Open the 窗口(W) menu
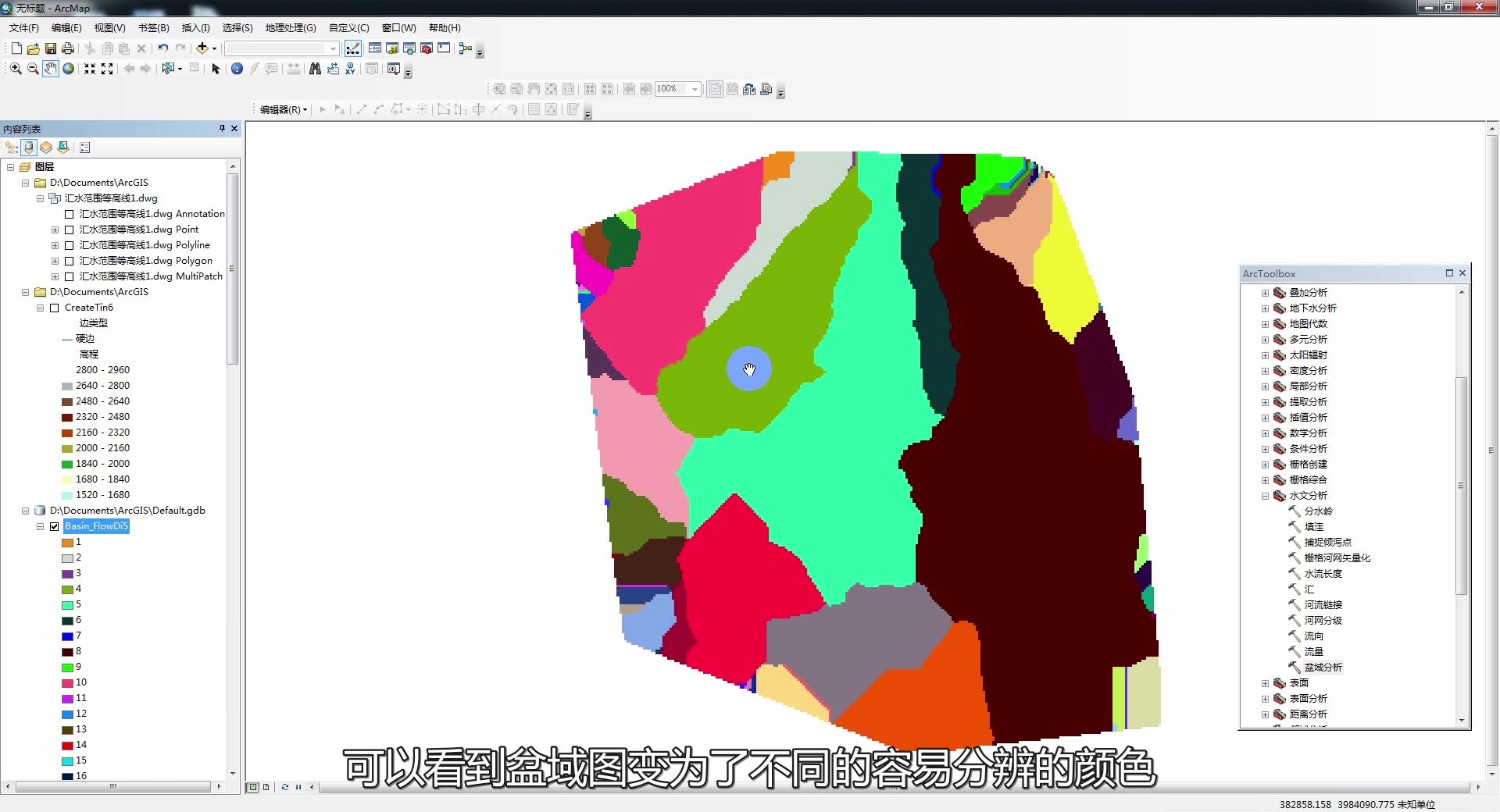Viewport: 1500px width, 812px height. click(x=398, y=27)
